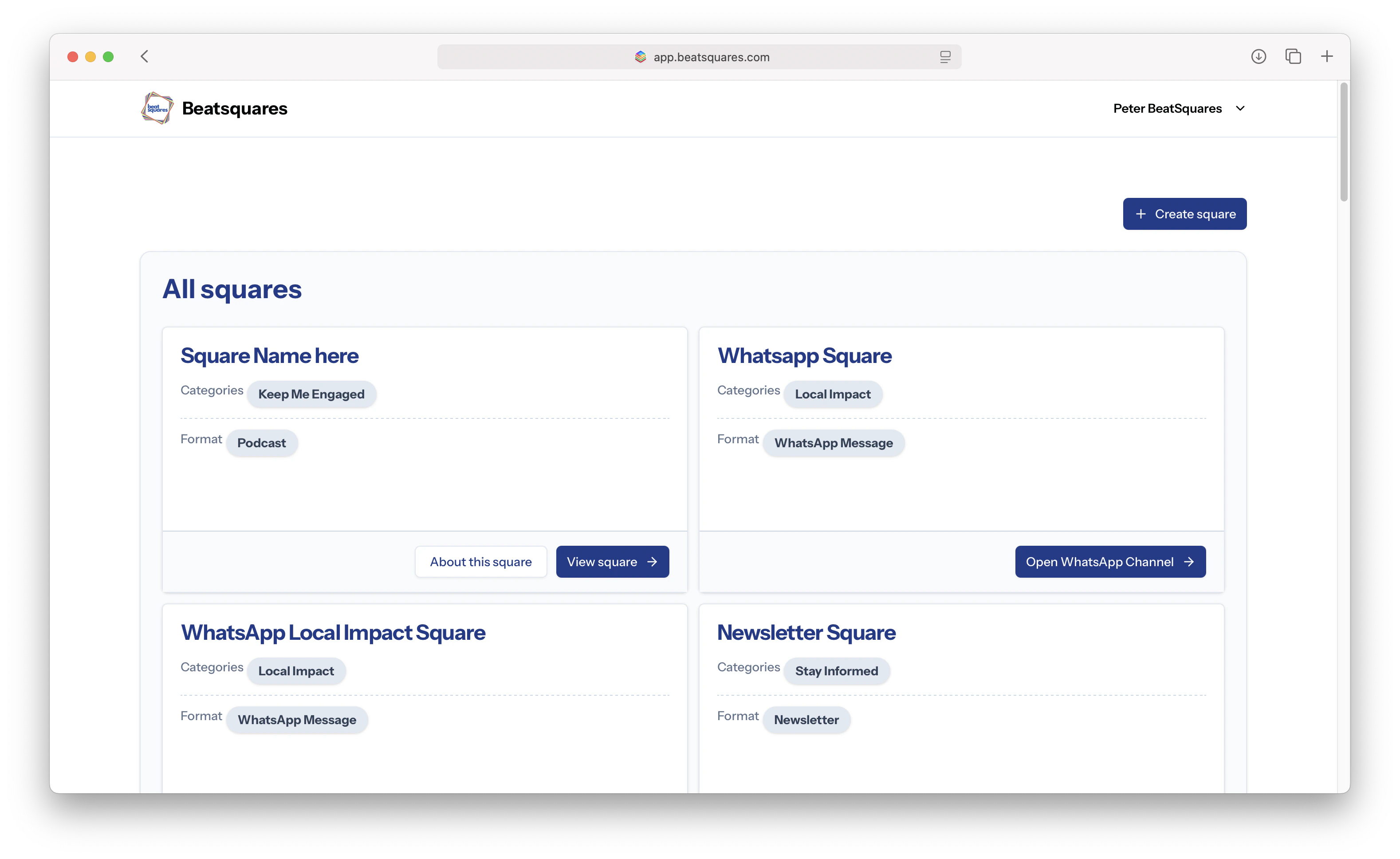Select the Keep Me Engaged category pill
This screenshot has height=859, width=1400.
pyautogui.click(x=311, y=394)
